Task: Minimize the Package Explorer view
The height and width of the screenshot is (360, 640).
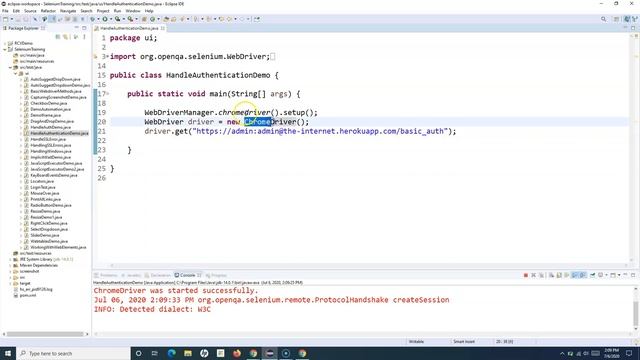Action: coord(76,28)
